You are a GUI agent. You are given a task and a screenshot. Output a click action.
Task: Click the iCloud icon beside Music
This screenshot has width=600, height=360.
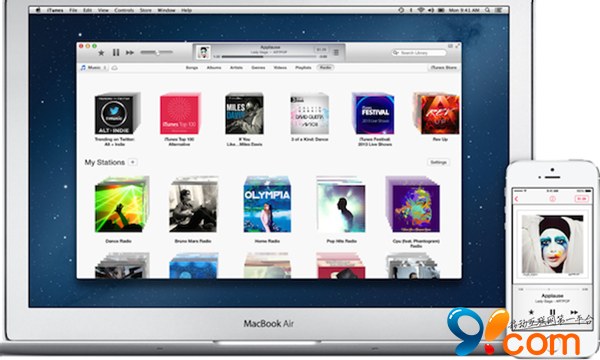coord(114,68)
